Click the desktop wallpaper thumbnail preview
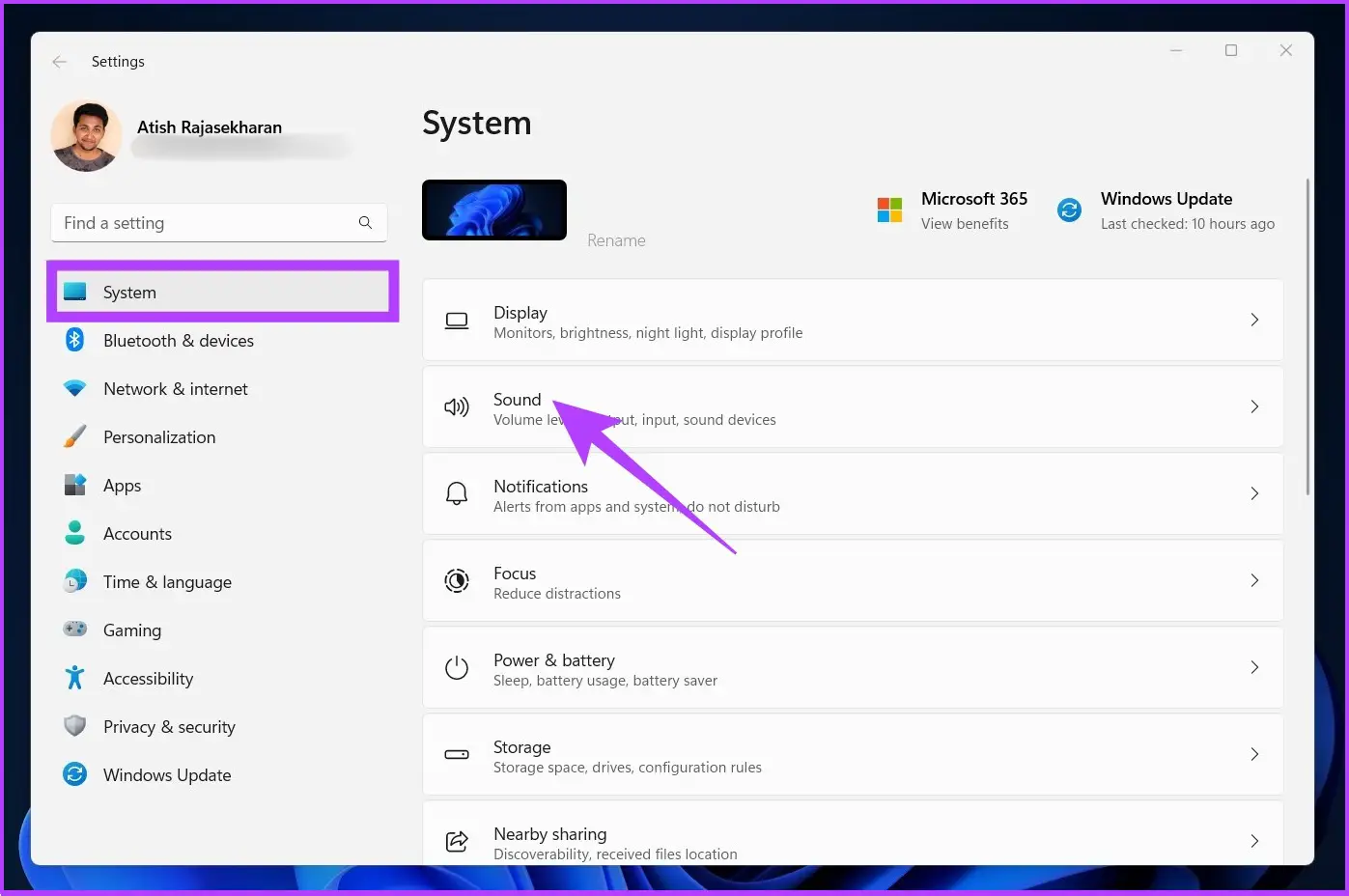The width and height of the screenshot is (1349, 896). click(494, 210)
